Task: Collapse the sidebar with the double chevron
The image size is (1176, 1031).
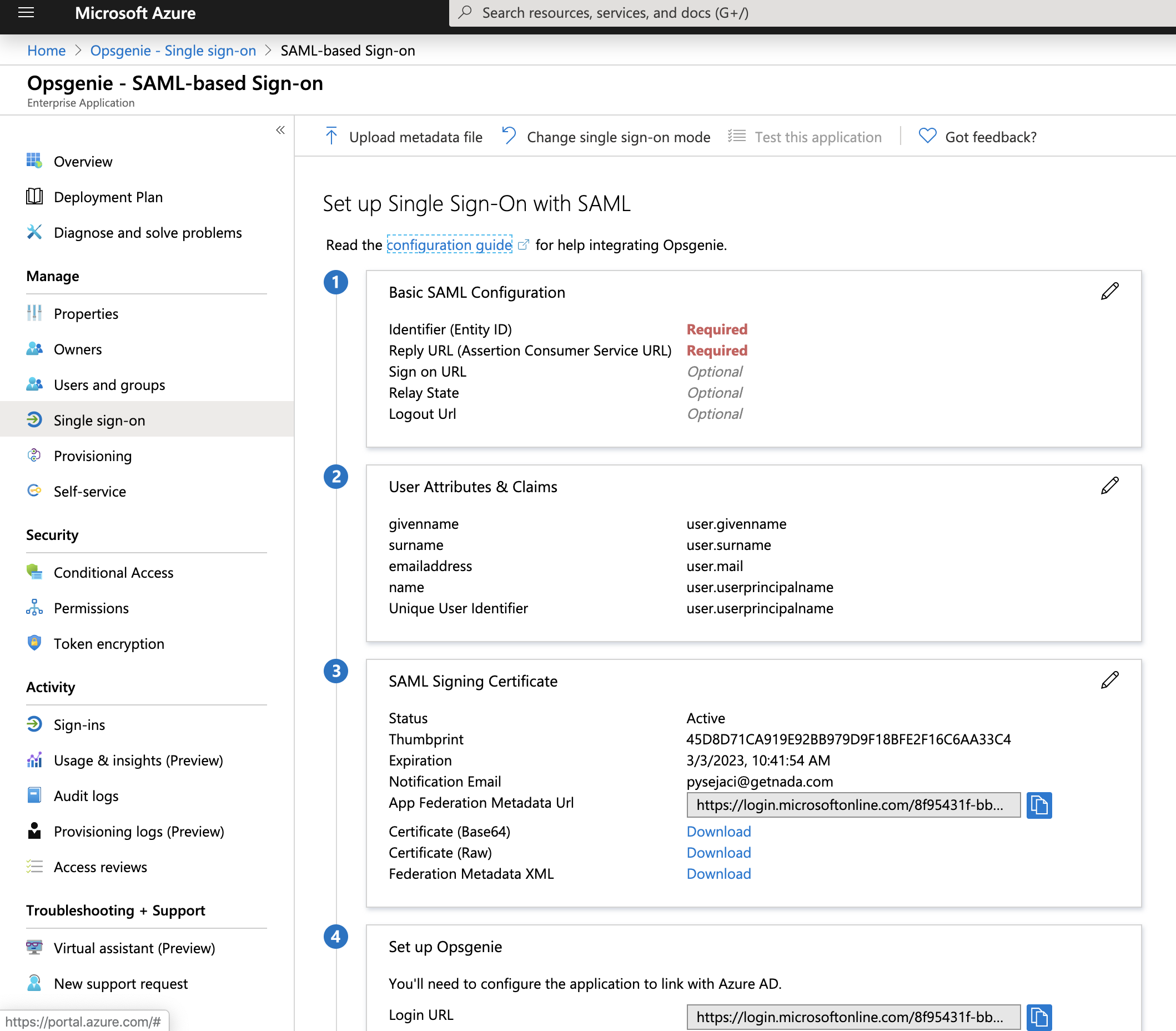Action: pyautogui.click(x=280, y=130)
